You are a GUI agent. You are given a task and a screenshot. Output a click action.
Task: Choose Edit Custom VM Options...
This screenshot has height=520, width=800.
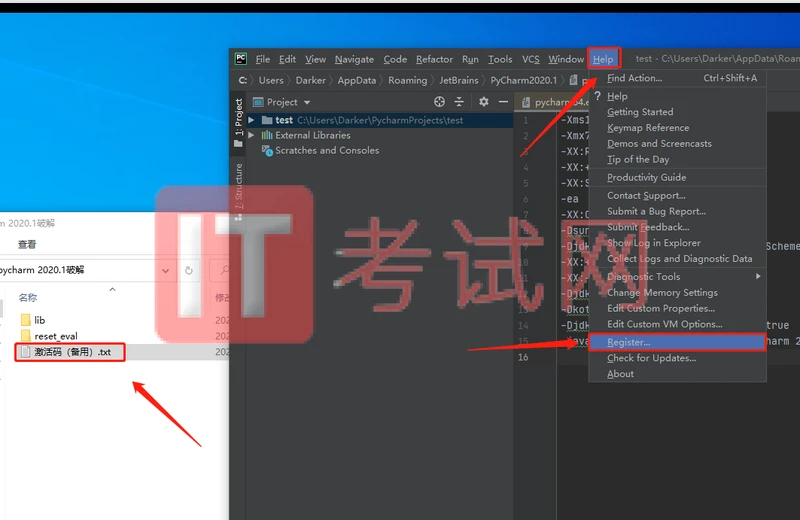click(x=678, y=324)
